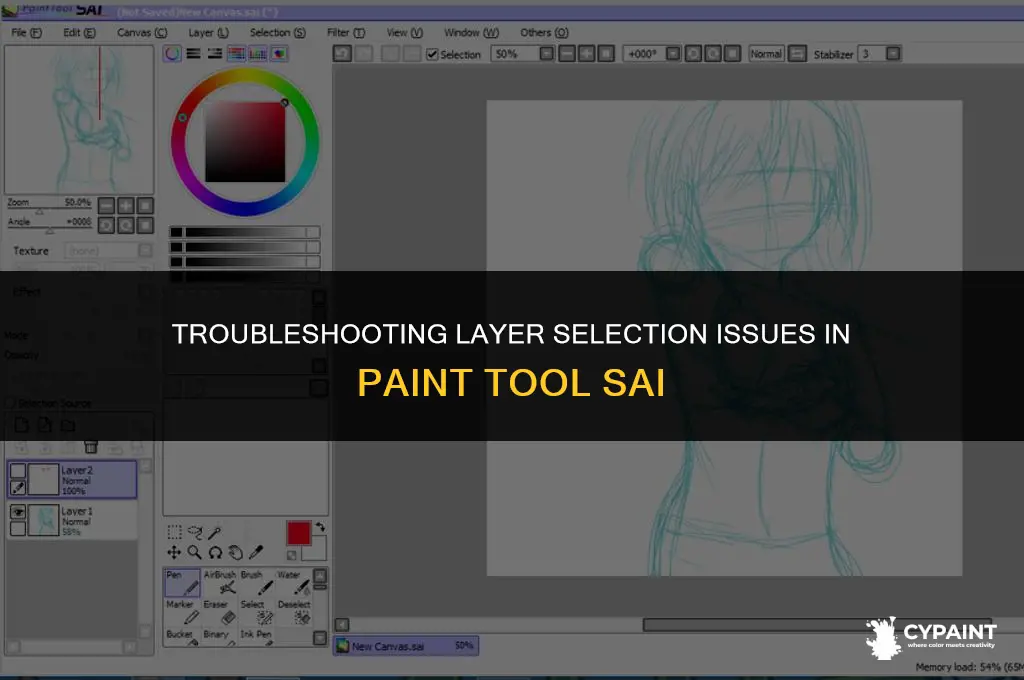Screen dimensions: 1024x680
Task: Open the Layer menu
Action: [208, 33]
